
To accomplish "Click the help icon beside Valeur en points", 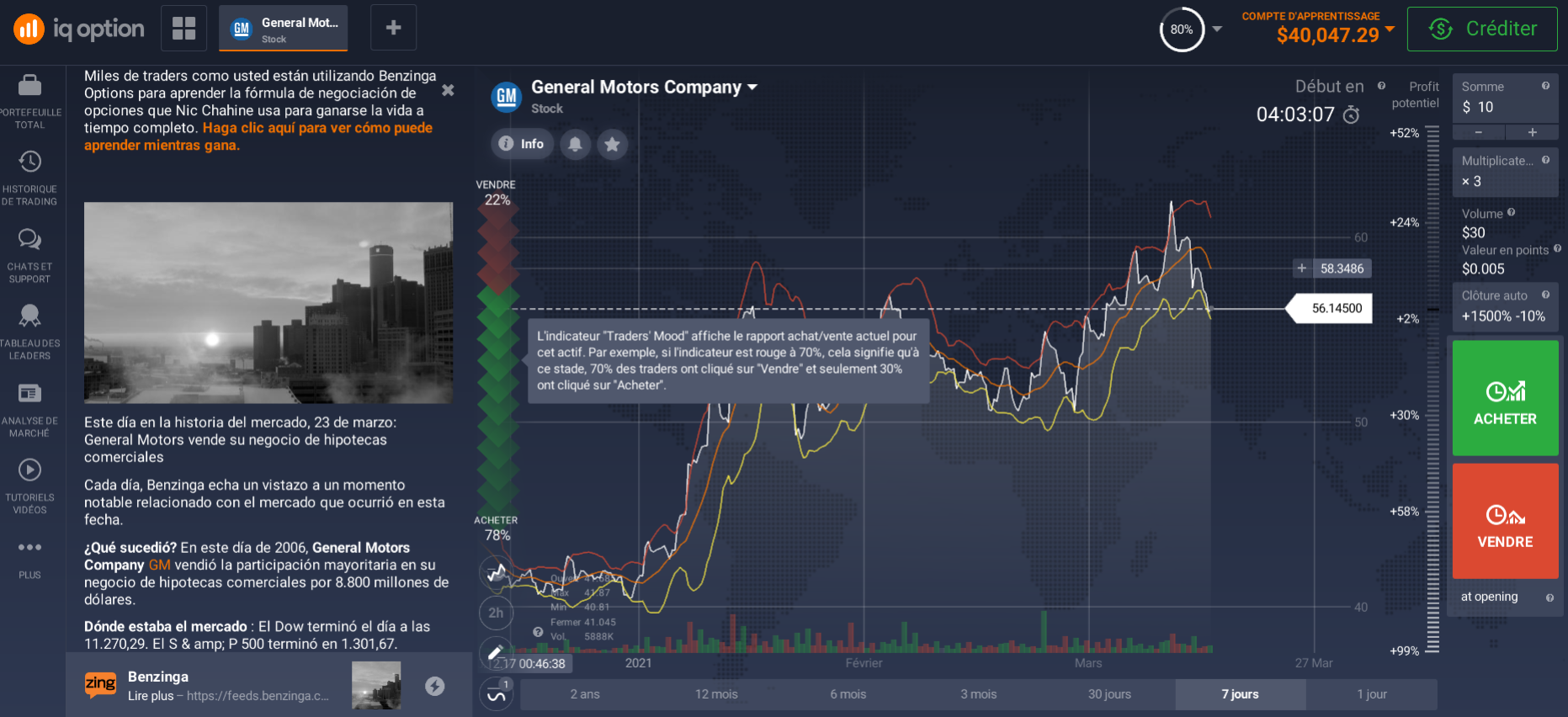I will point(1557,249).
